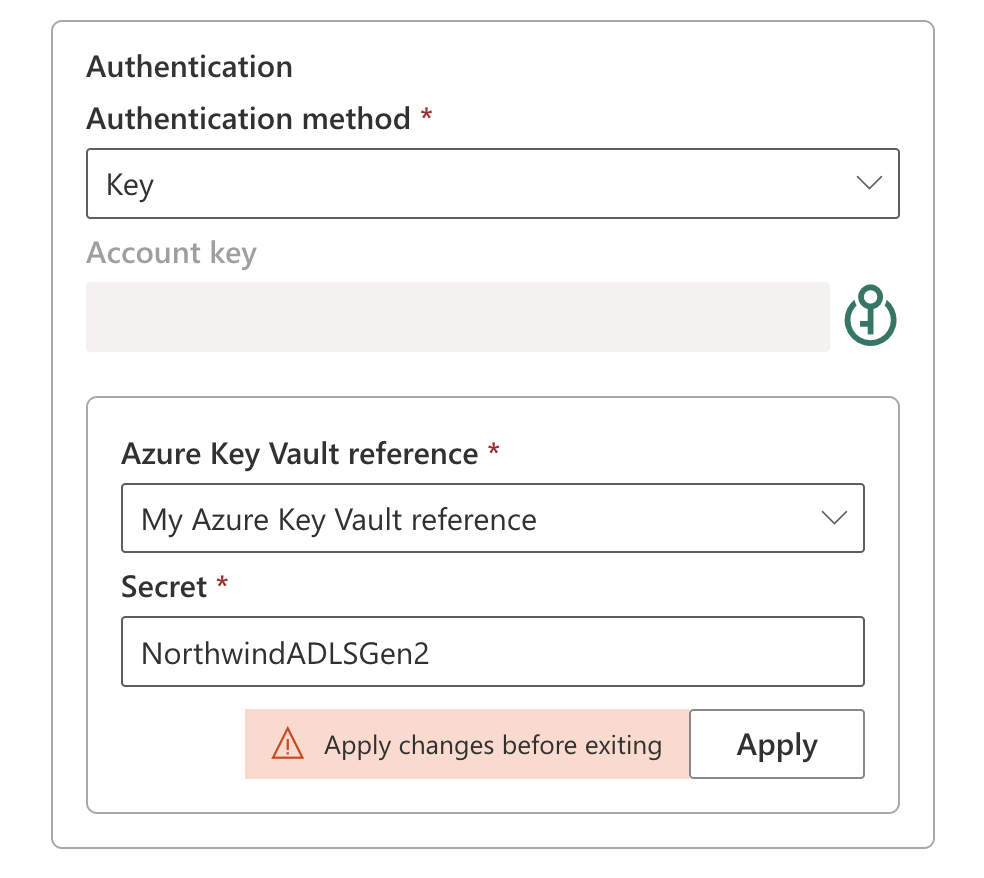The image size is (984, 878).
Task: Click the Authentication heading
Action: (x=189, y=67)
